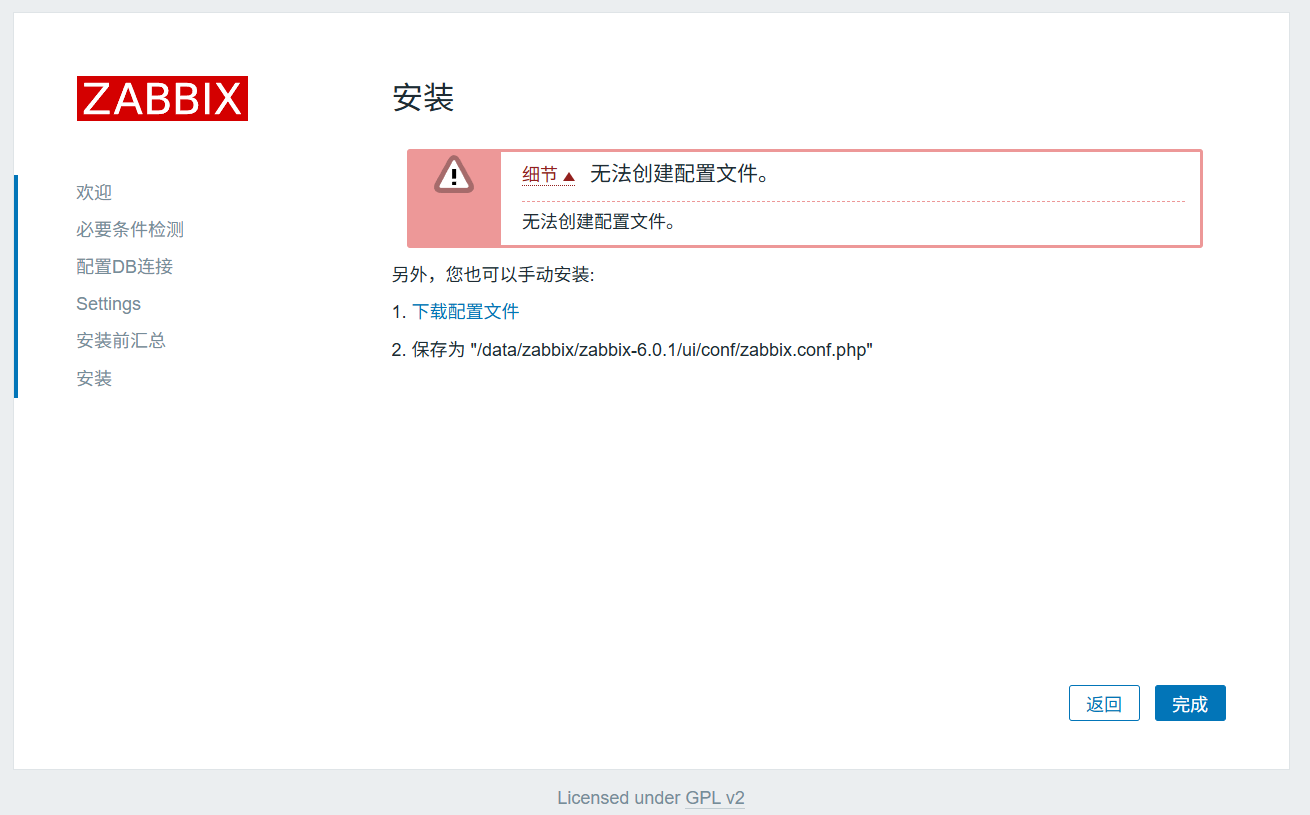
Task: Open the GPL v2 license link
Action: (x=715, y=798)
